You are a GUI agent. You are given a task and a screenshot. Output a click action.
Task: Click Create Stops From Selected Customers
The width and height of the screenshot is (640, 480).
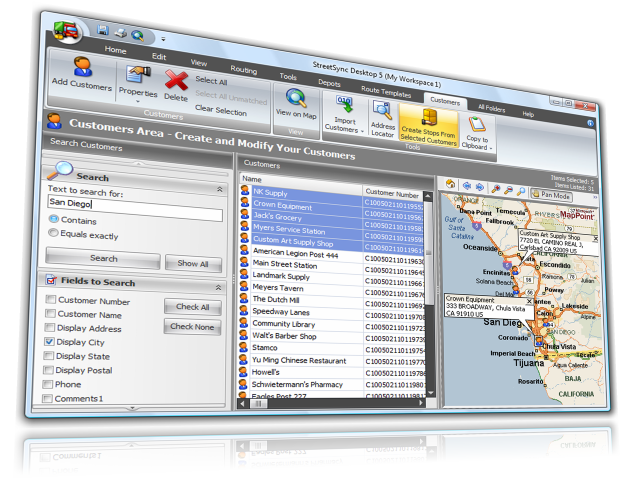(429, 121)
